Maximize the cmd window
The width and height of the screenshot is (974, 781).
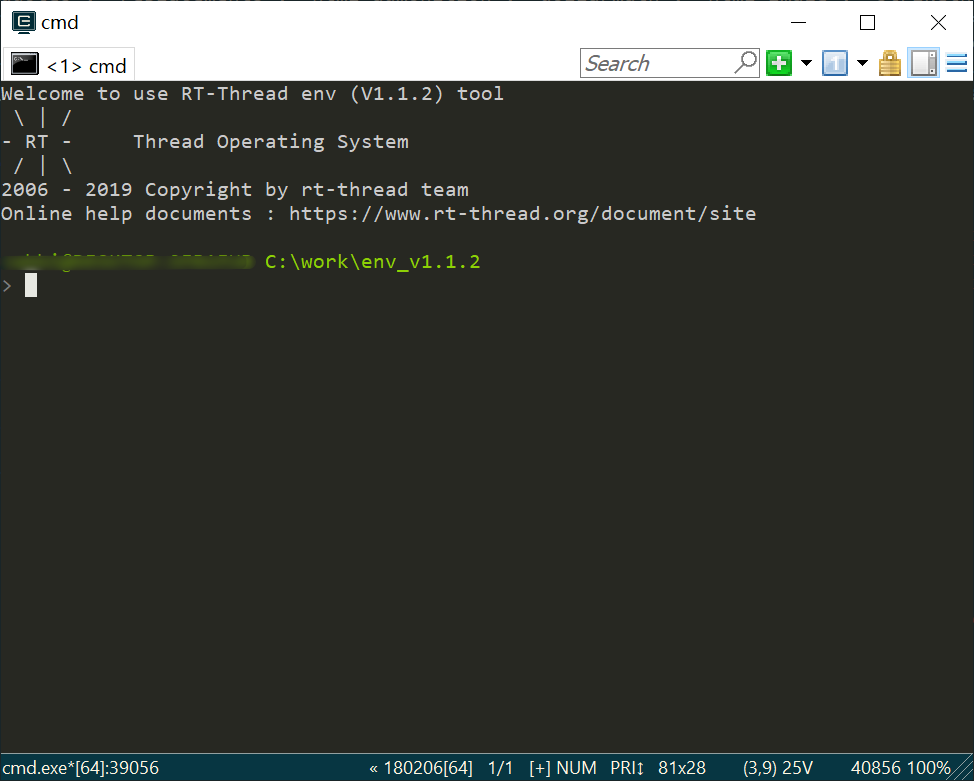point(868,22)
